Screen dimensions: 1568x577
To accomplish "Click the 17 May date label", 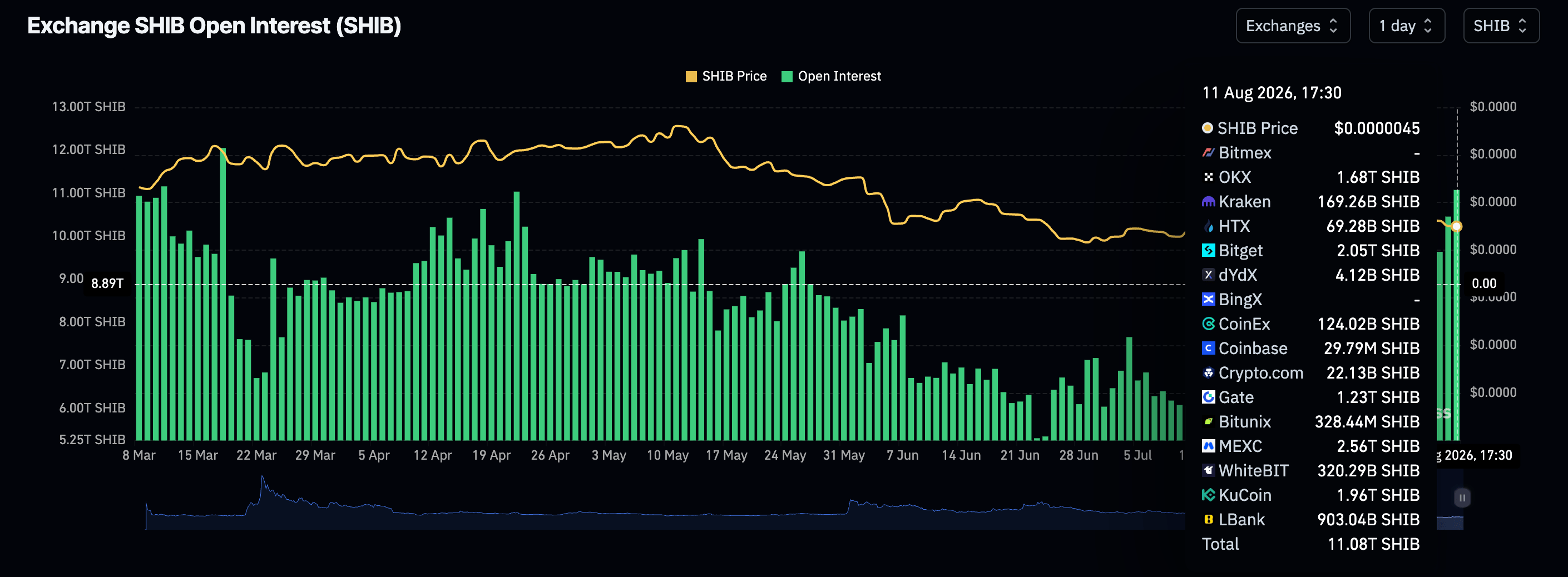I will coord(726,455).
